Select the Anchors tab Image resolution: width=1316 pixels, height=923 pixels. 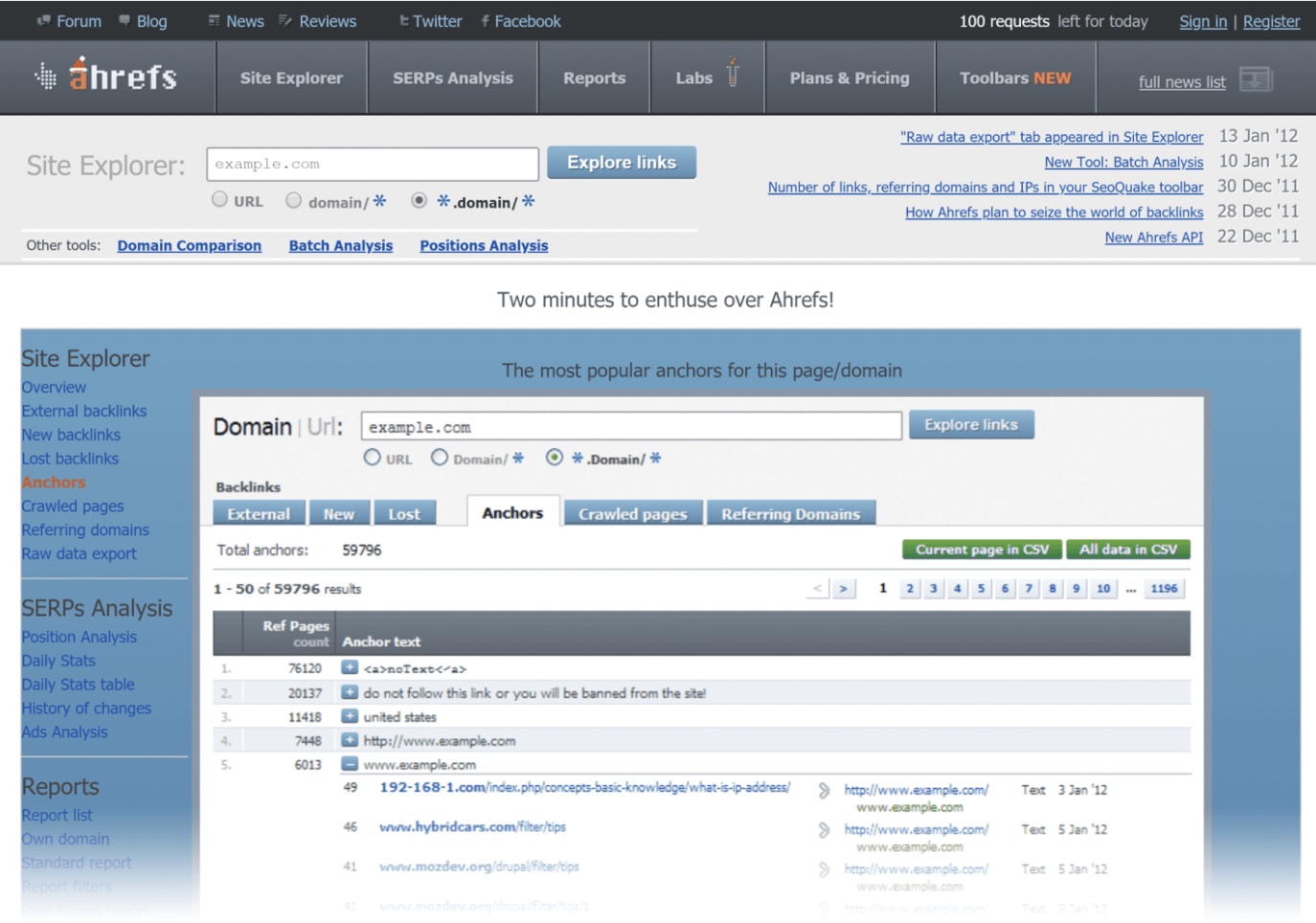pyautogui.click(x=512, y=512)
